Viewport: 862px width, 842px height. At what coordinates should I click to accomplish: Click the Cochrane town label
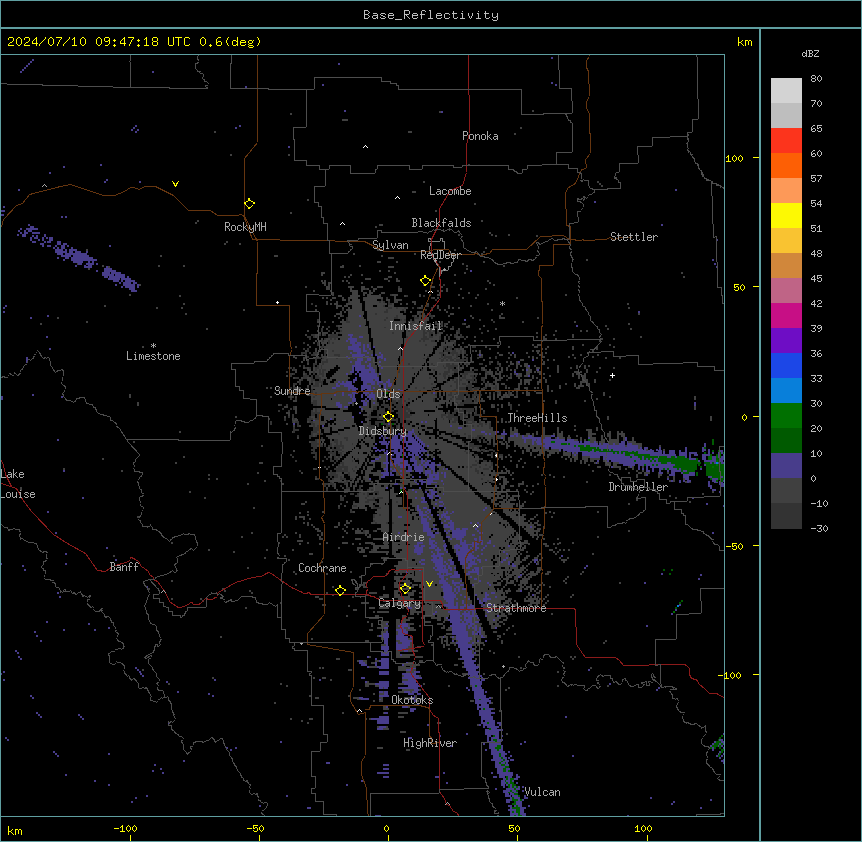point(322,568)
